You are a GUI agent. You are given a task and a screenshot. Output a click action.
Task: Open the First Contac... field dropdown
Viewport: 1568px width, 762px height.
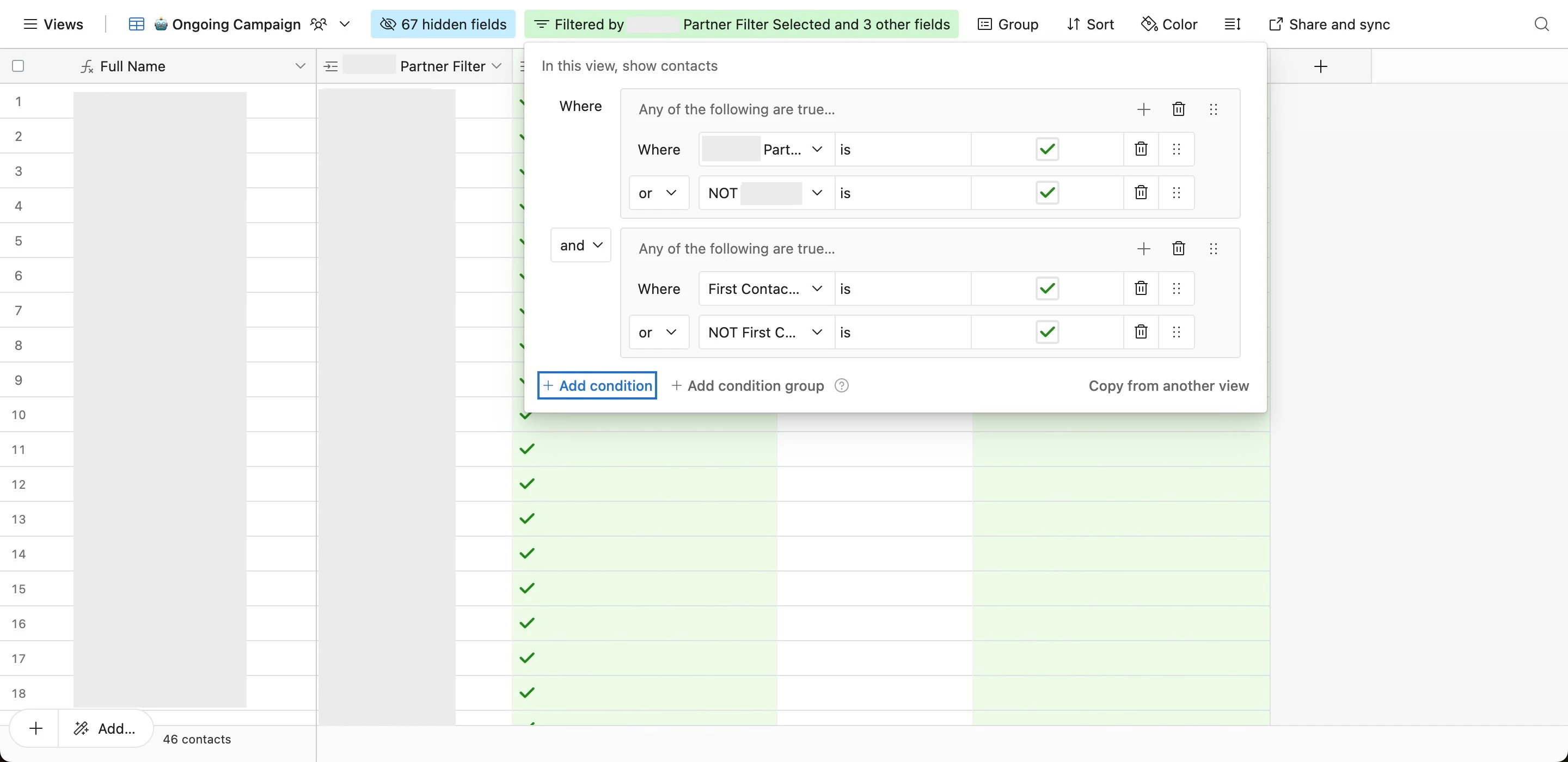pyautogui.click(x=765, y=288)
